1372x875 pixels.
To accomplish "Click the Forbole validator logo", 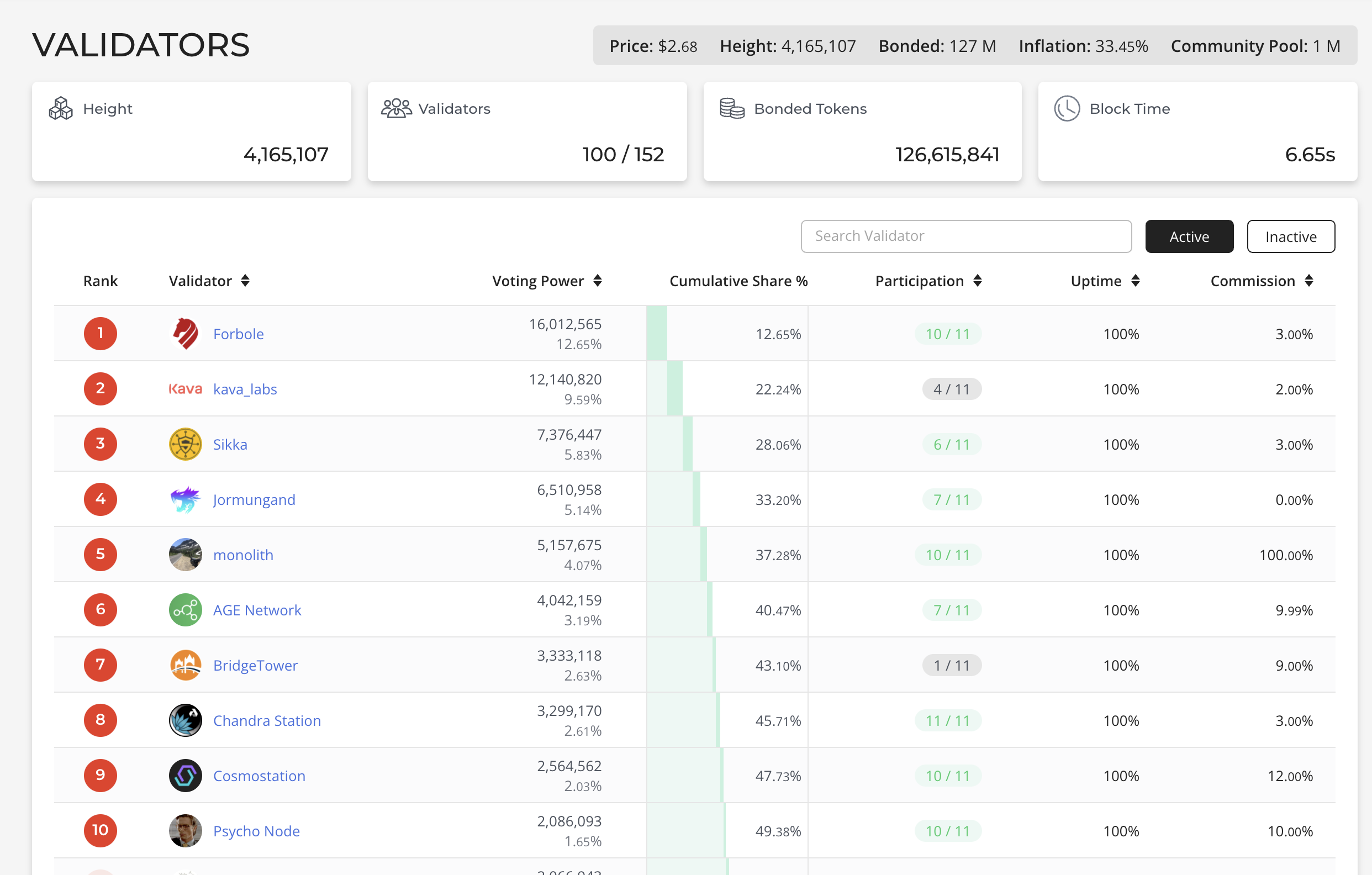I will coord(185,334).
